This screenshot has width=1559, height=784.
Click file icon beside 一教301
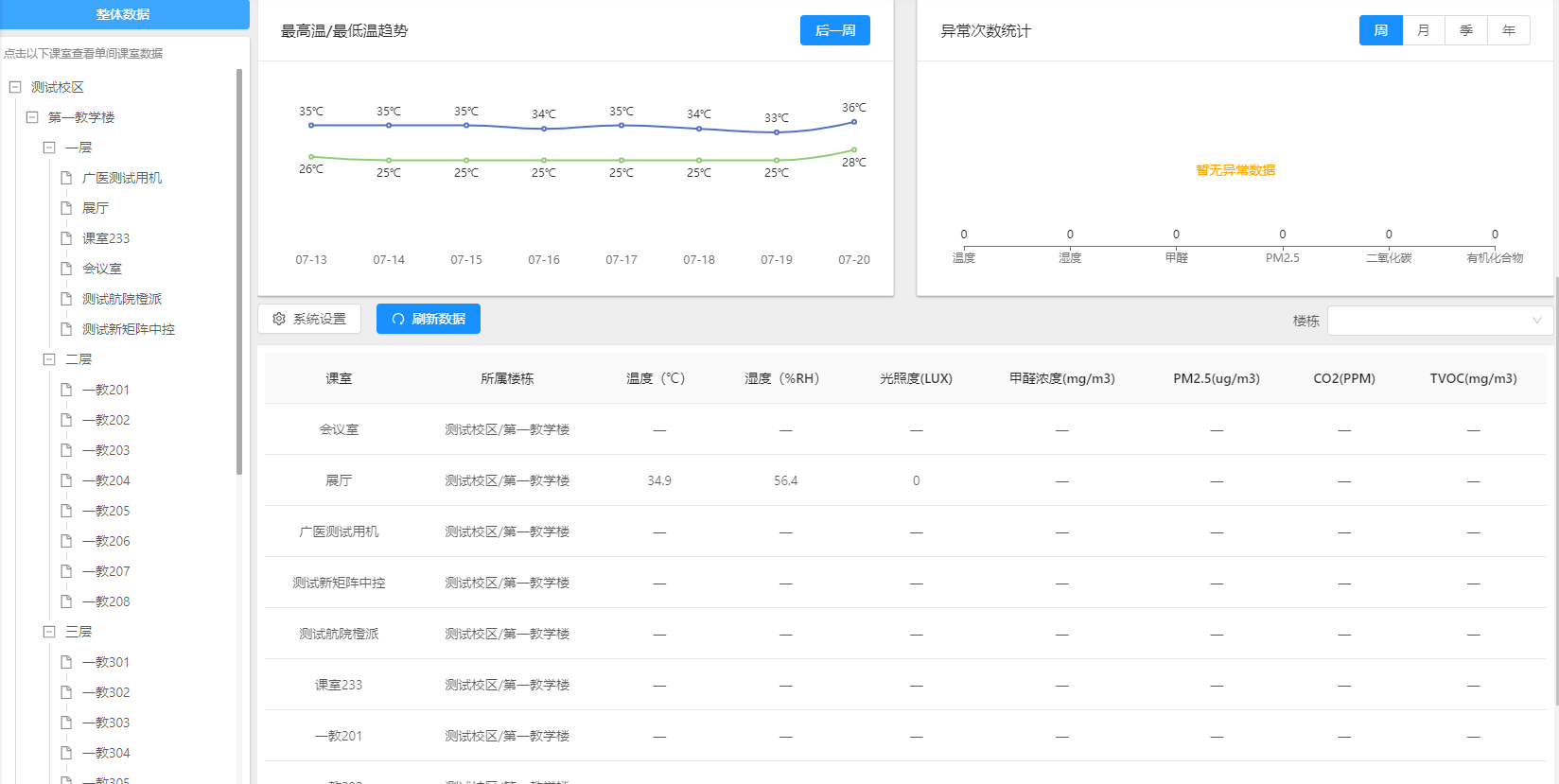pos(66,662)
